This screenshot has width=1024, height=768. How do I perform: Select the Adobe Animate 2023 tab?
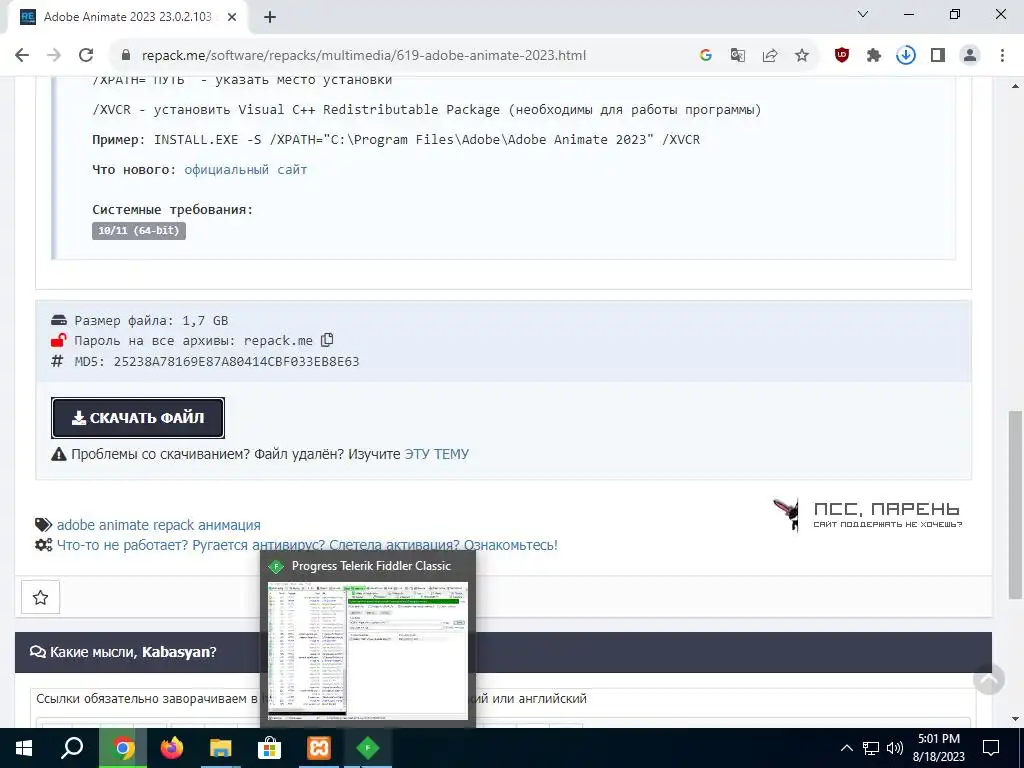pos(127,17)
